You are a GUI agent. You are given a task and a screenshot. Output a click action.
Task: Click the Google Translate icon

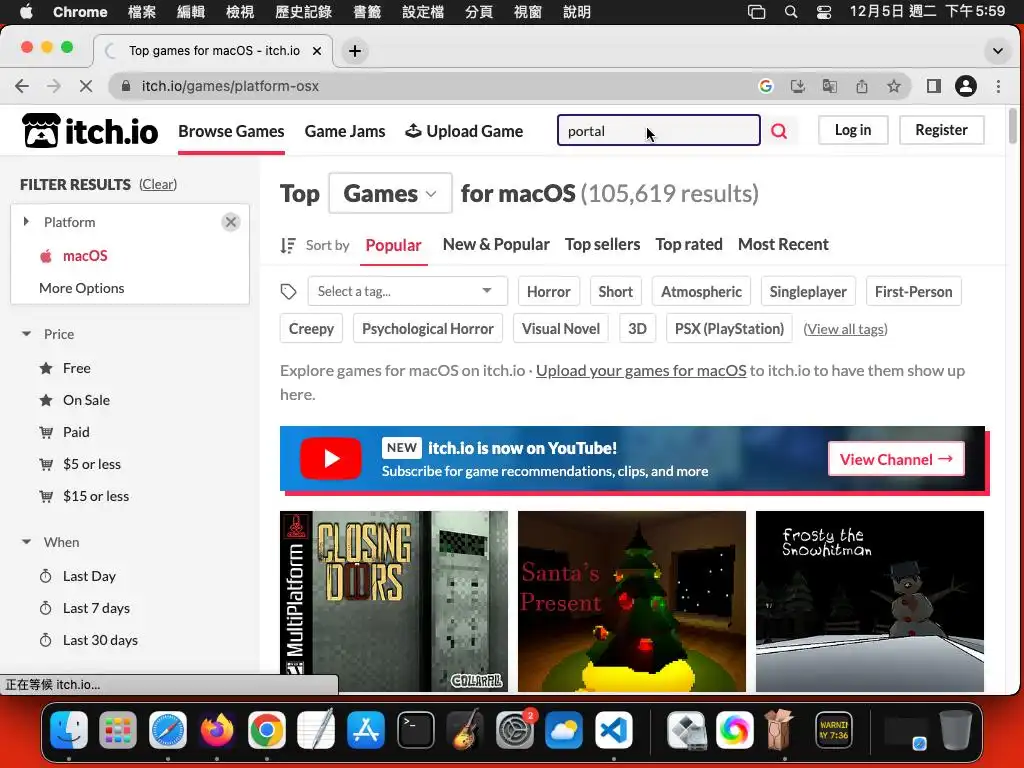[829, 86]
